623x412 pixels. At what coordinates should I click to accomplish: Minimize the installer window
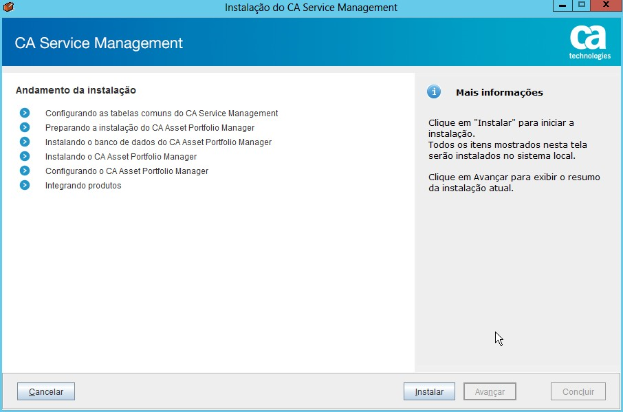[x=562, y=6]
